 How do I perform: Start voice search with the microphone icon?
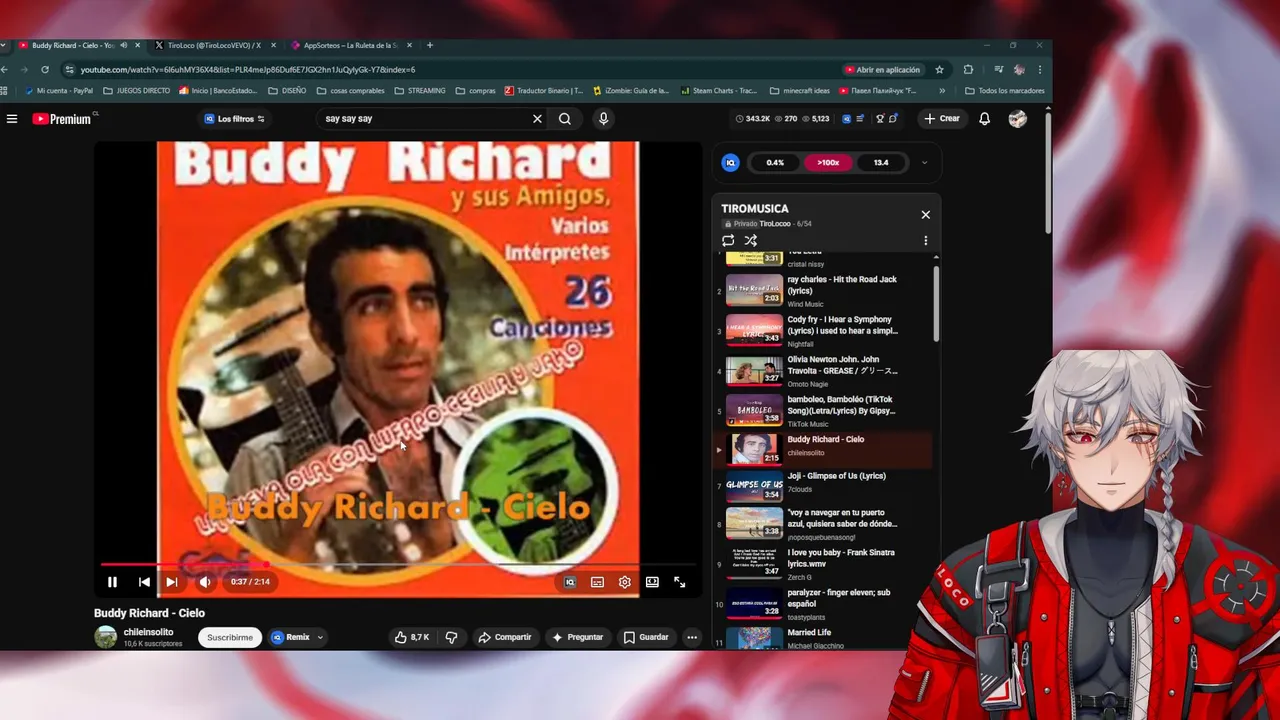603,119
